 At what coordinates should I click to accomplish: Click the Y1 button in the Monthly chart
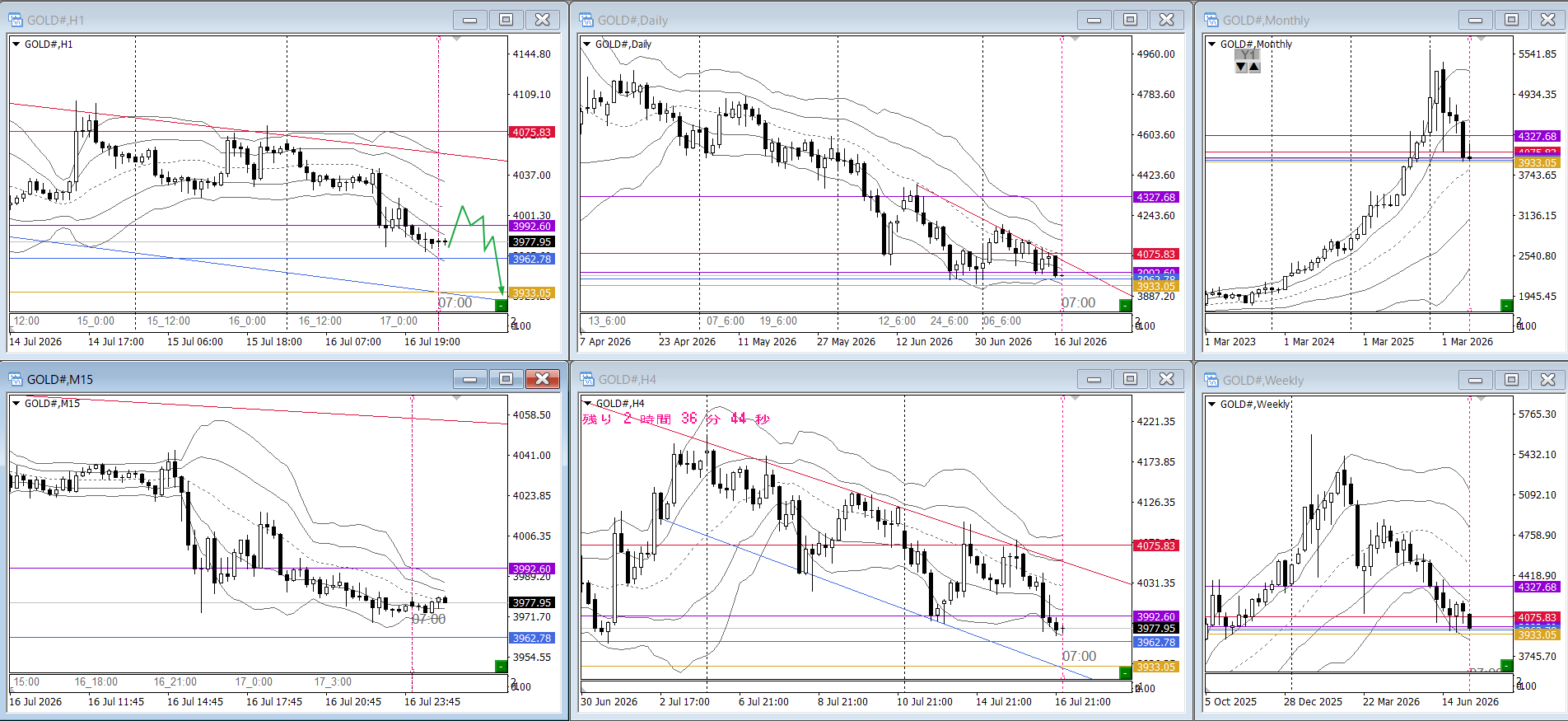coord(1248,55)
